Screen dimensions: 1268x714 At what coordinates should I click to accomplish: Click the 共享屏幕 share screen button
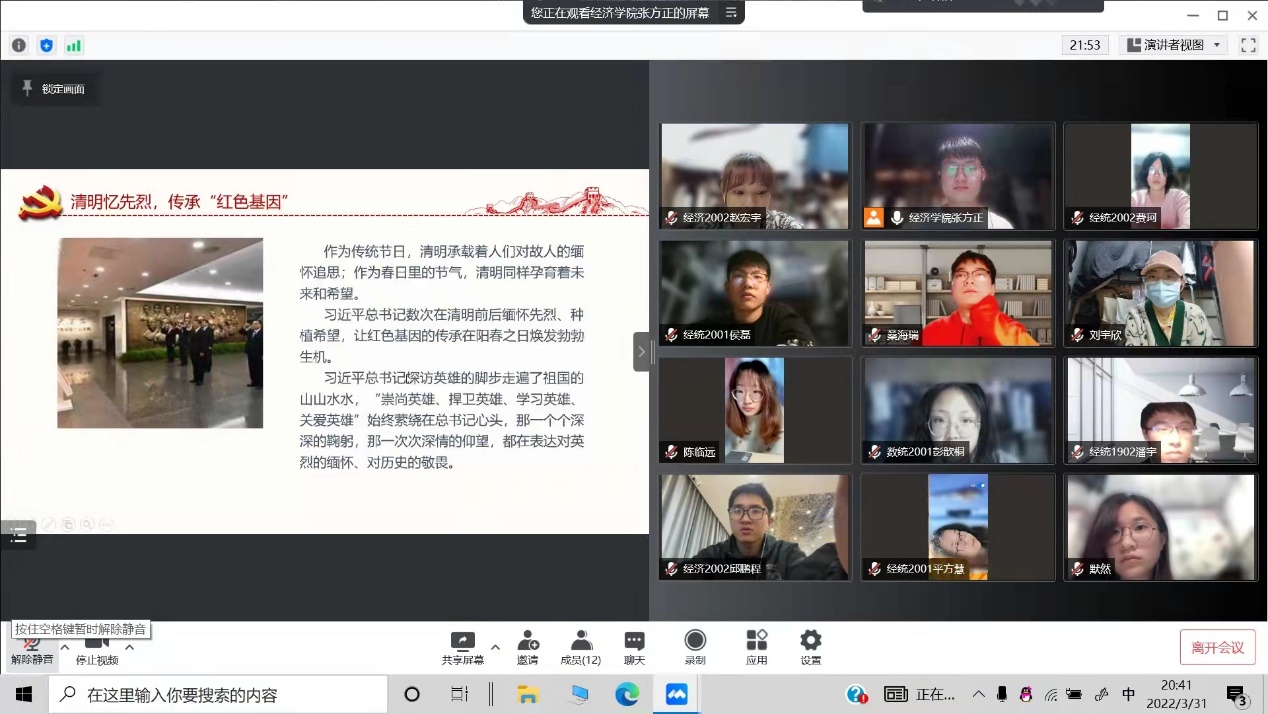(x=463, y=647)
